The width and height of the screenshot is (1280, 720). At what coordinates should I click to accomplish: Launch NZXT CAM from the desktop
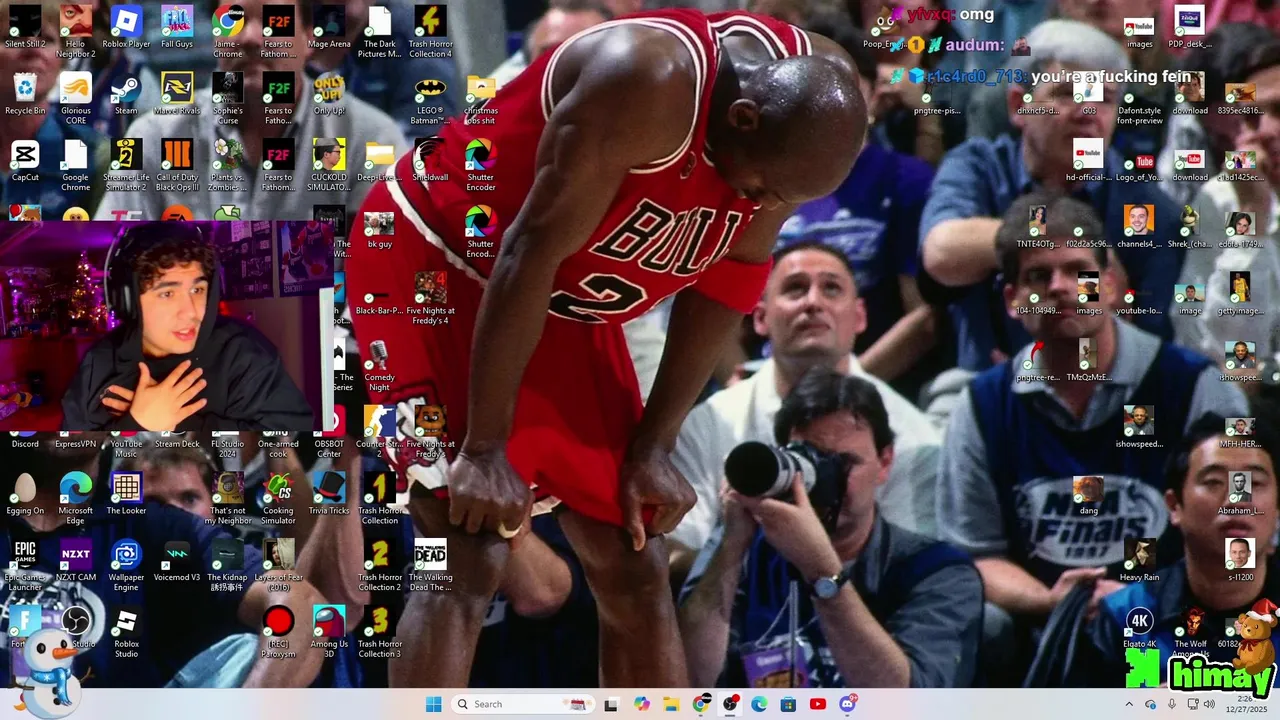click(75, 562)
